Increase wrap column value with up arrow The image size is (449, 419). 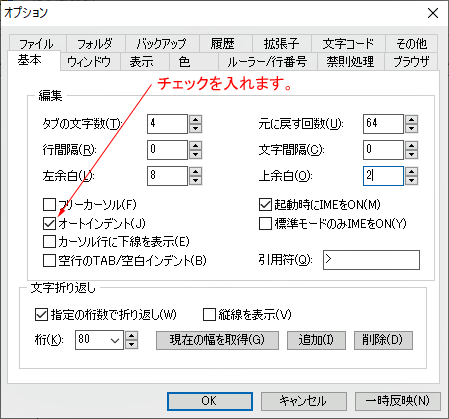click(132, 336)
